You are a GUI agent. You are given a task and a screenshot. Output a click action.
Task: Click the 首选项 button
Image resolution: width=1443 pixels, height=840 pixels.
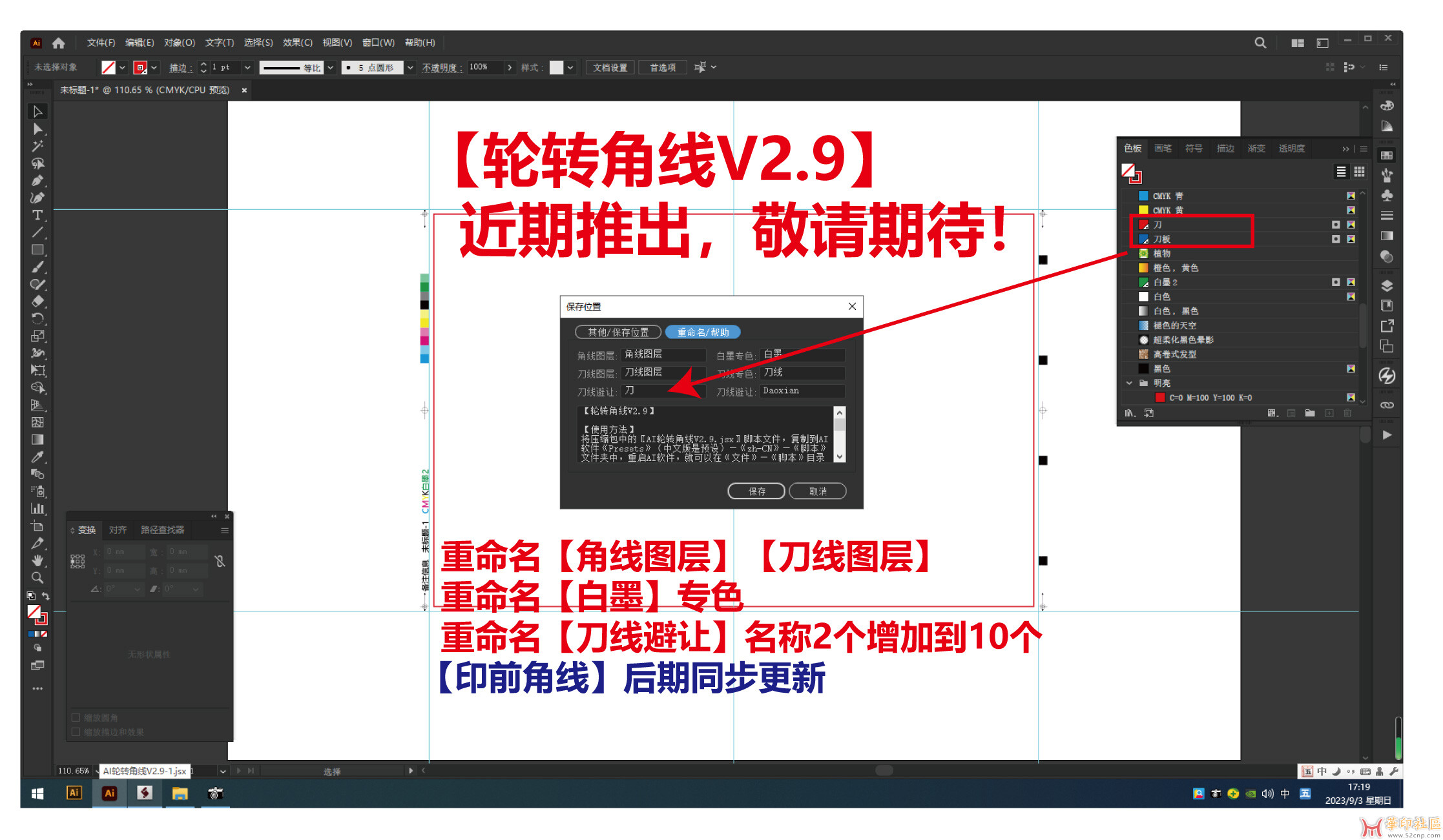[x=662, y=67]
